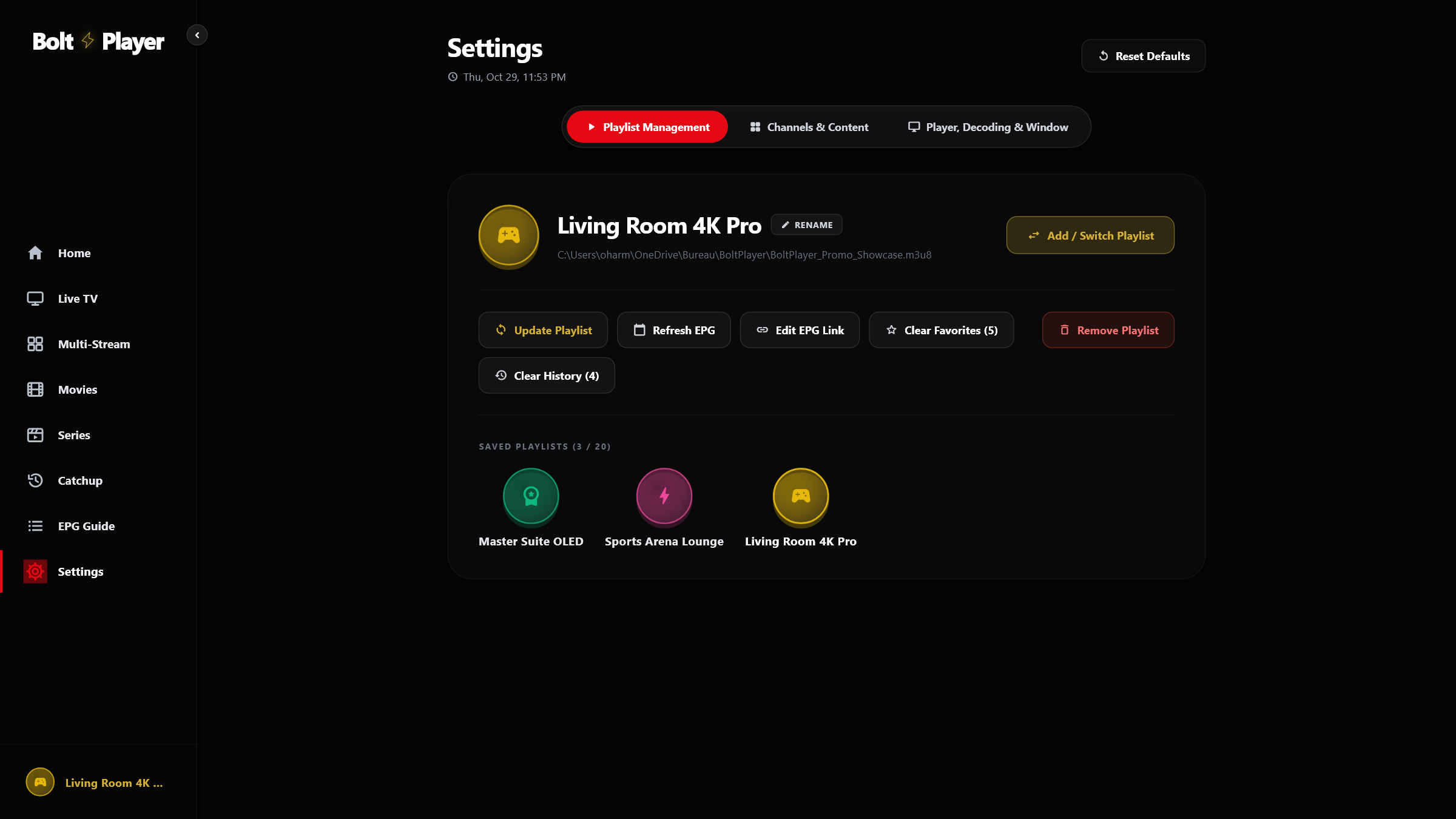Screen dimensions: 1456x819
Task: Select the Settings gear in the sidebar
Action: pyautogui.click(x=35, y=571)
